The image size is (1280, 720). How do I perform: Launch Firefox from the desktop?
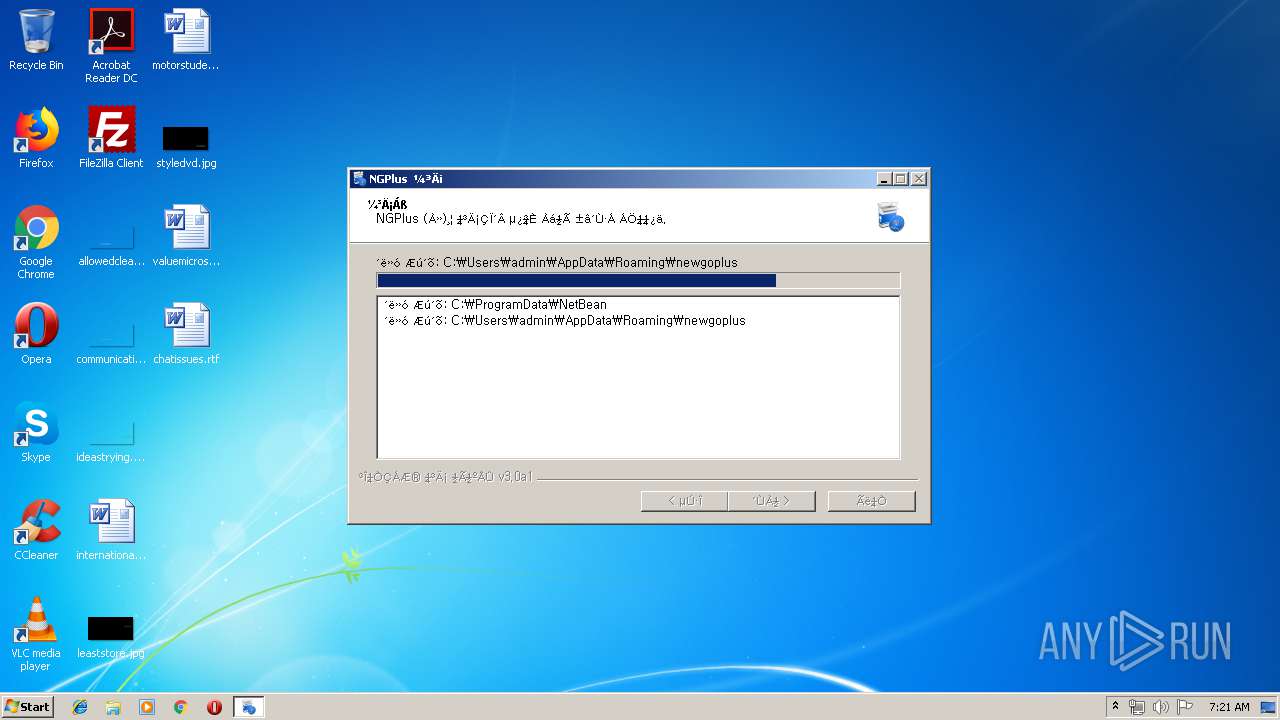click(x=36, y=138)
